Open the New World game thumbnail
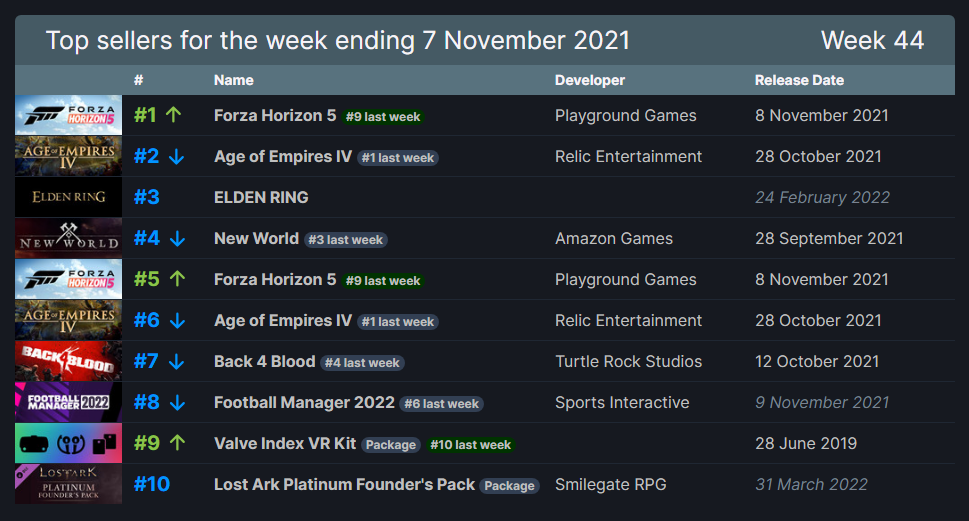 pos(68,238)
